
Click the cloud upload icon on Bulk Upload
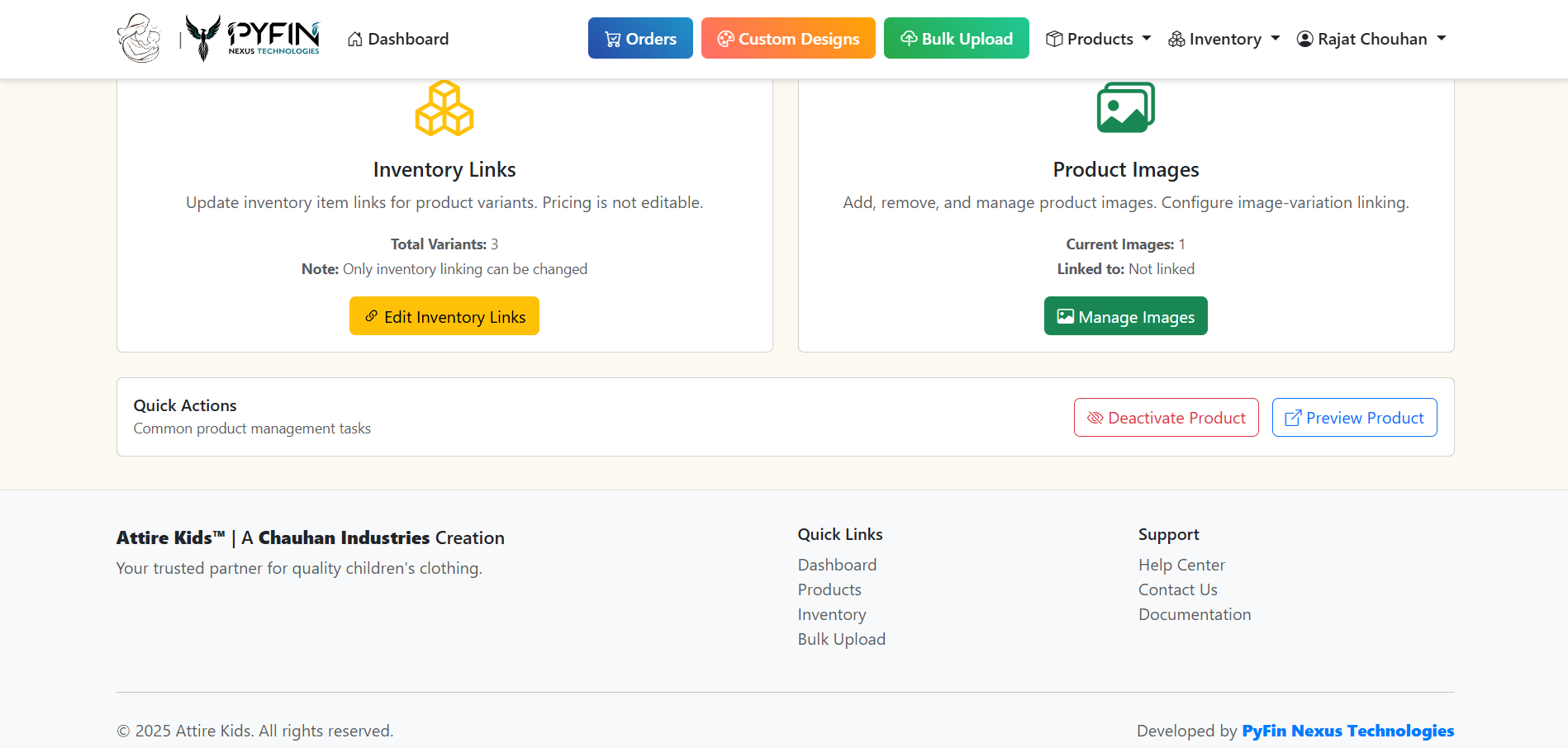point(909,39)
